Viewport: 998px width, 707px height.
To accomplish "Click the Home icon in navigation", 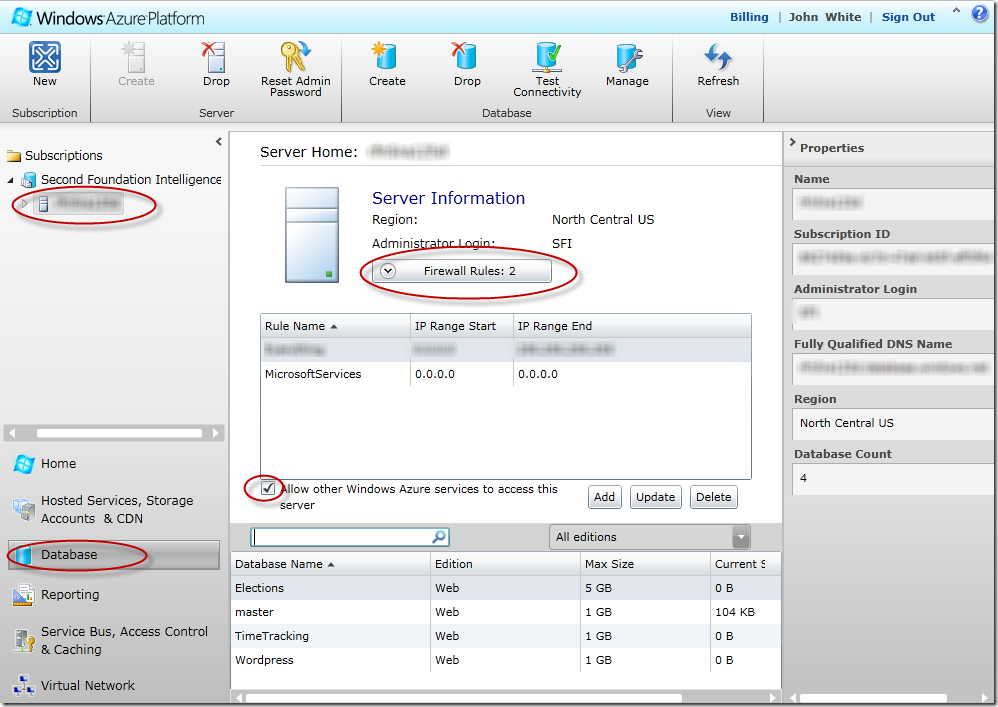I will pyautogui.click(x=24, y=464).
